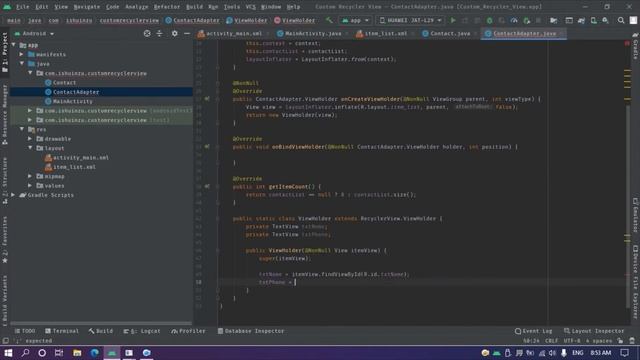Open the Profiler tool window
This screenshot has height=360, width=640.
pos(188,331)
